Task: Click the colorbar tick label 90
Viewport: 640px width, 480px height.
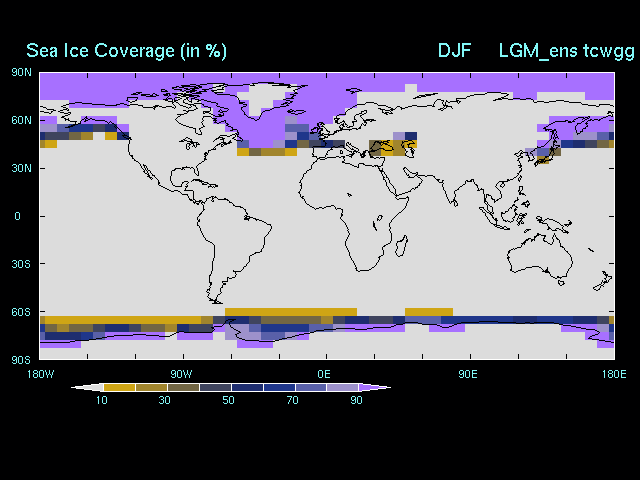Action: pyautogui.click(x=358, y=400)
